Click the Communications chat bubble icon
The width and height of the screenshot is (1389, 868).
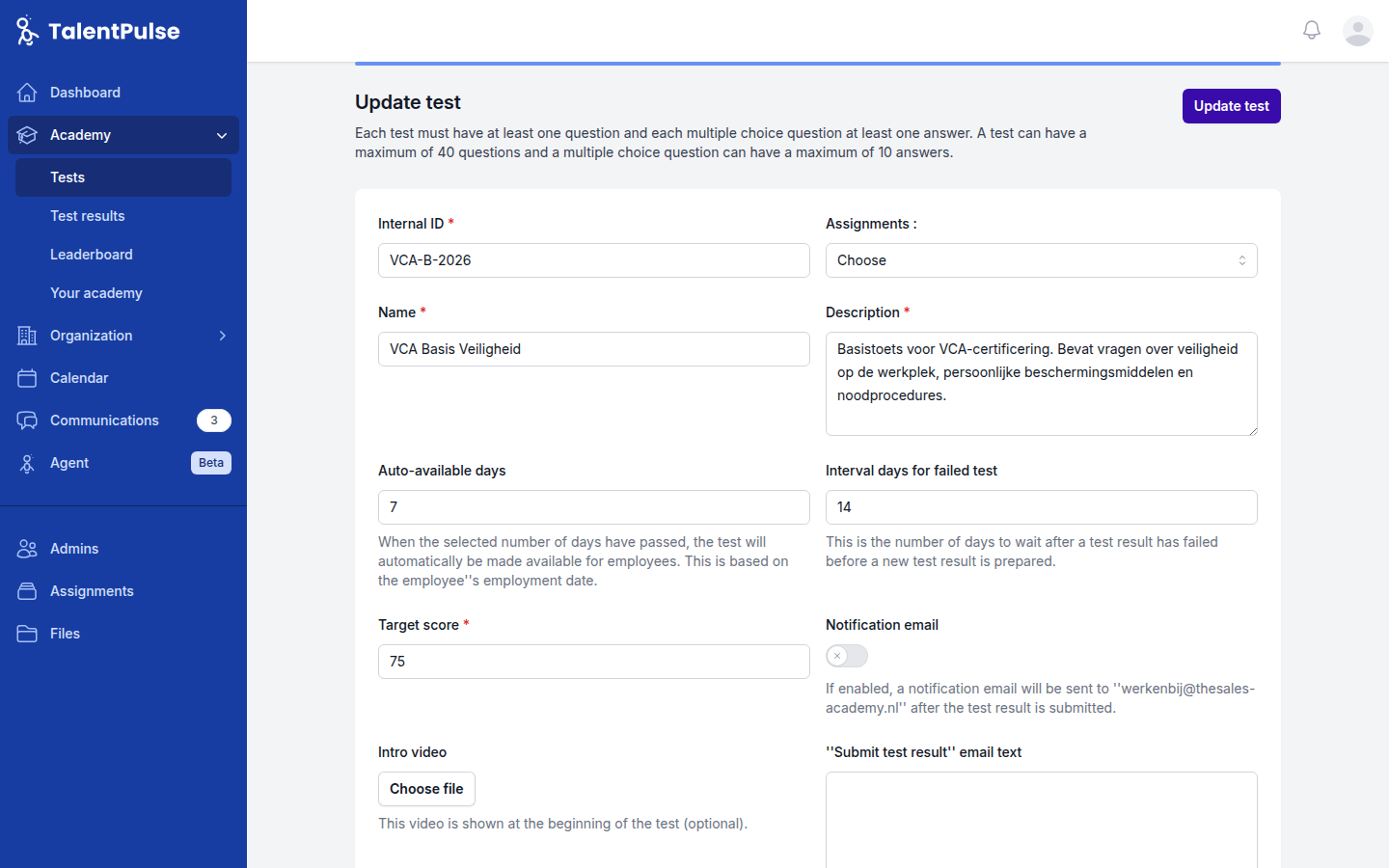[x=27, y=420]
